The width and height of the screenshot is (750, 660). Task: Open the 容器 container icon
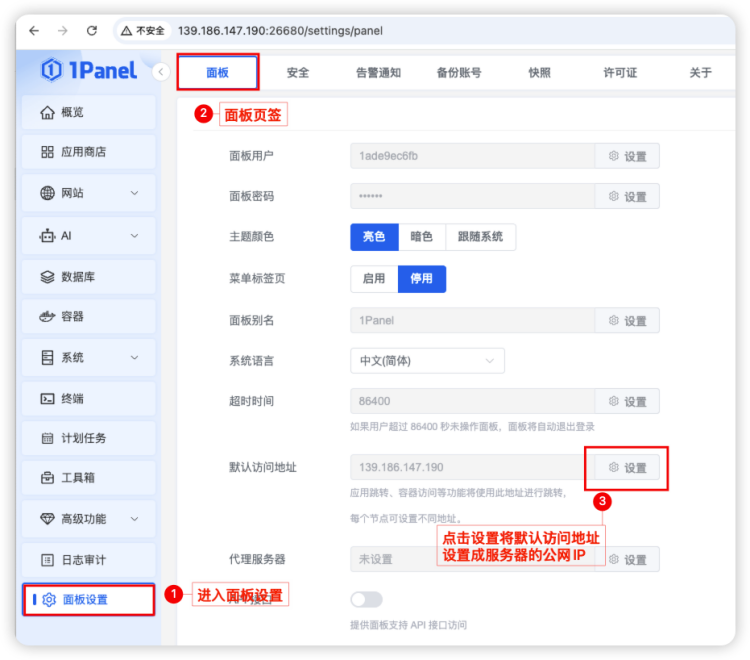tap(47, 317)
